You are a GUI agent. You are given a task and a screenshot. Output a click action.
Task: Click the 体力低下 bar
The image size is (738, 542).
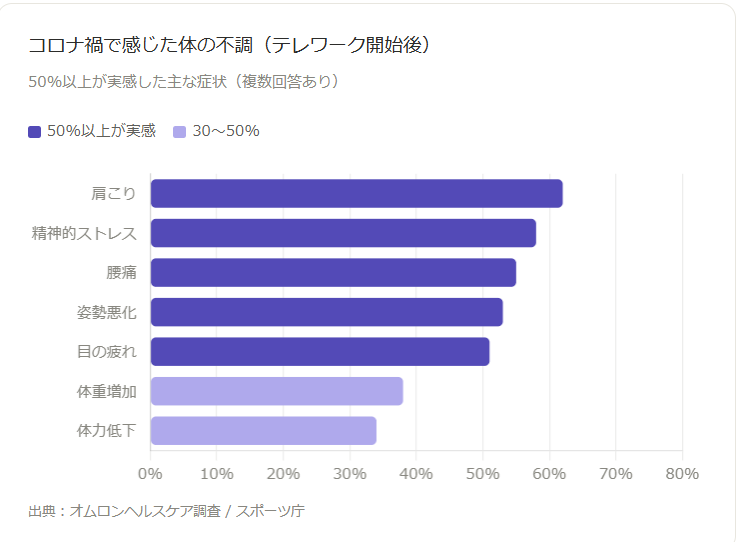click(x=263, y=431)
